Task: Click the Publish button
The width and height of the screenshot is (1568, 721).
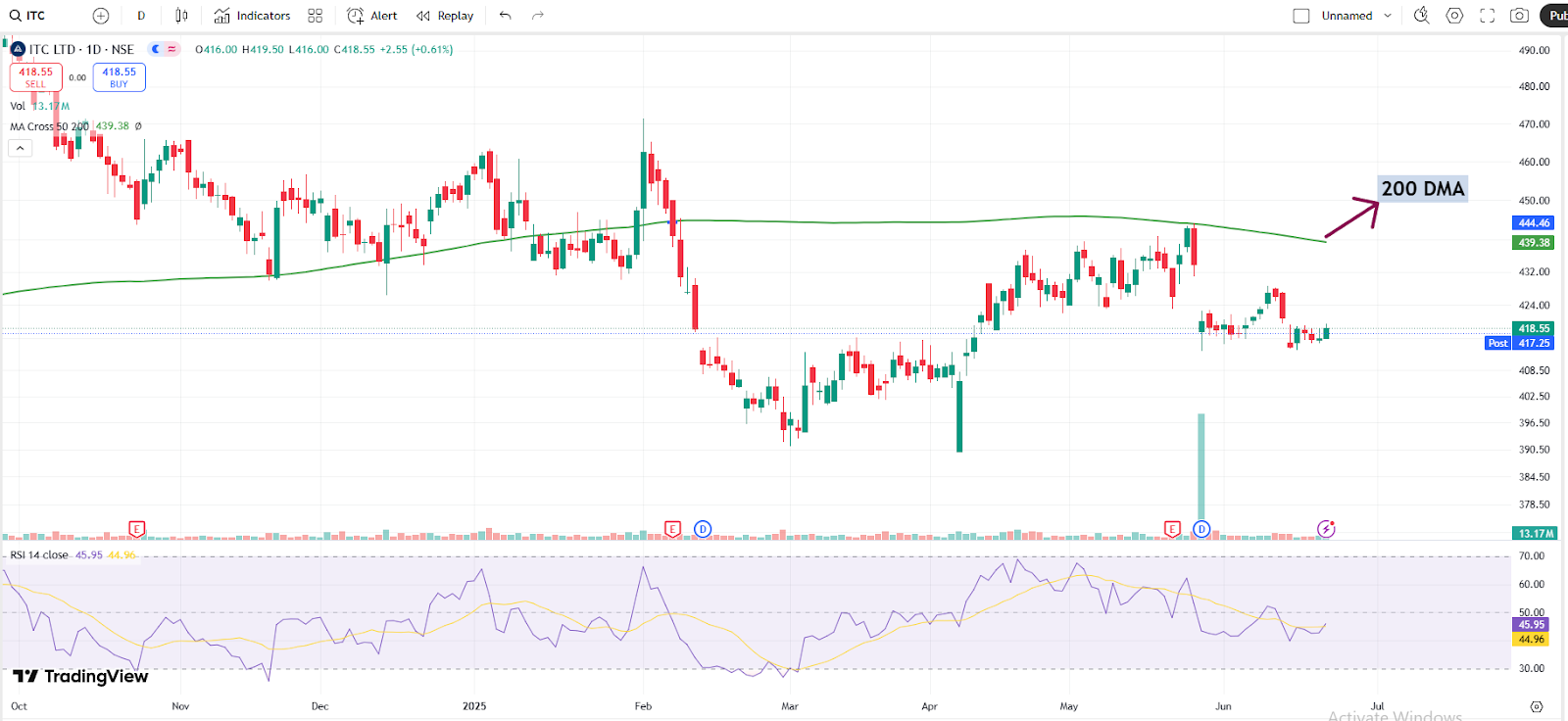Action: point(1555,16)
